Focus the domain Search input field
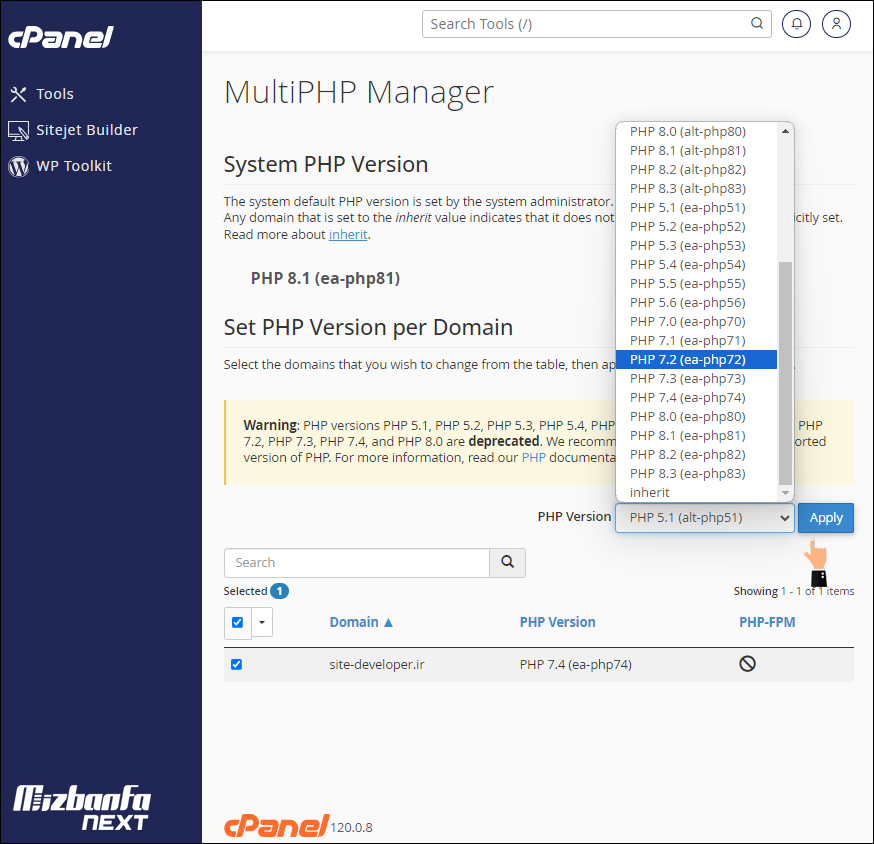 [357, 563]
